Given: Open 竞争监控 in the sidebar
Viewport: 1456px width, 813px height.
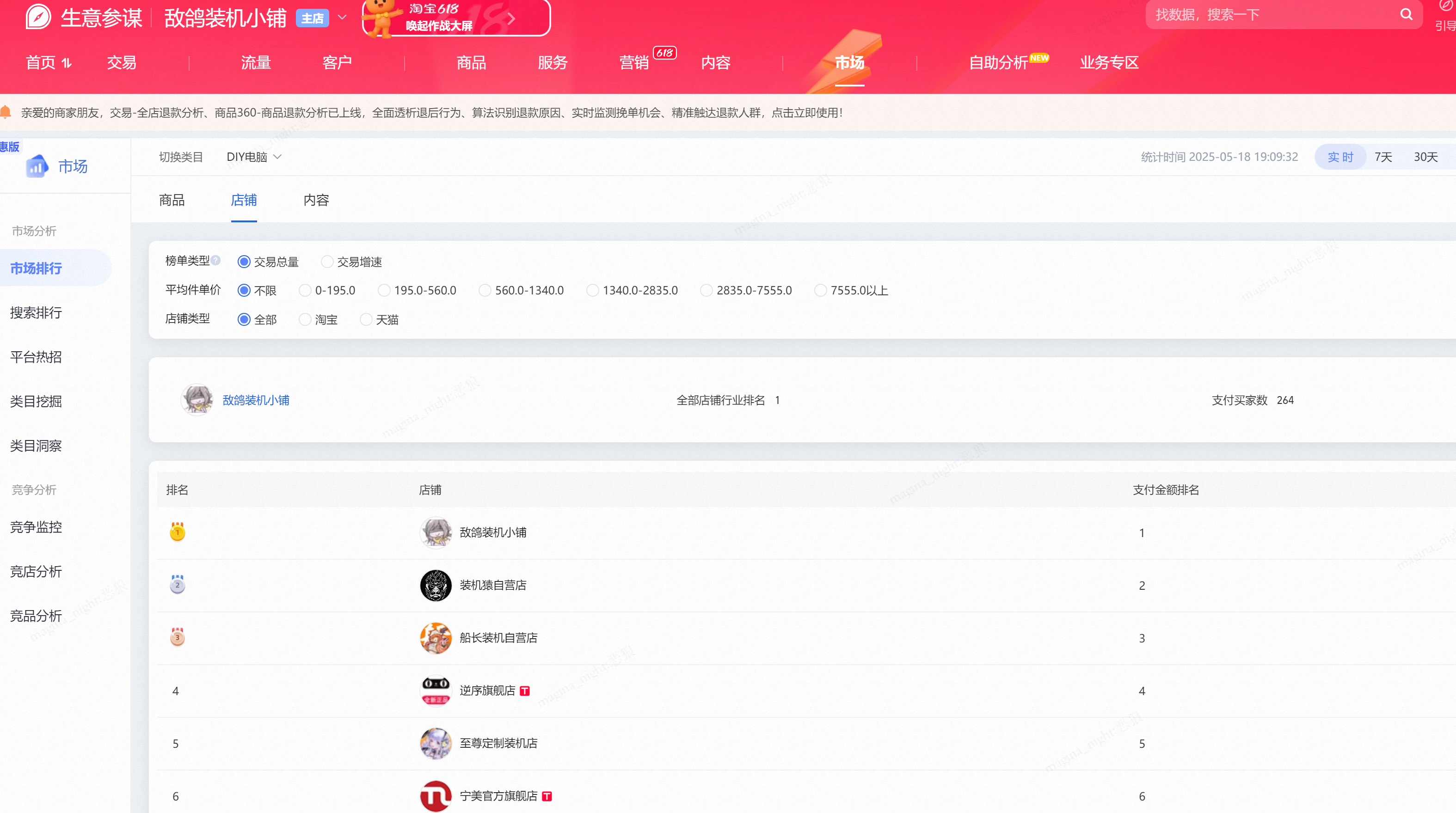Looking at the screenshot, I should pos(36,527).
